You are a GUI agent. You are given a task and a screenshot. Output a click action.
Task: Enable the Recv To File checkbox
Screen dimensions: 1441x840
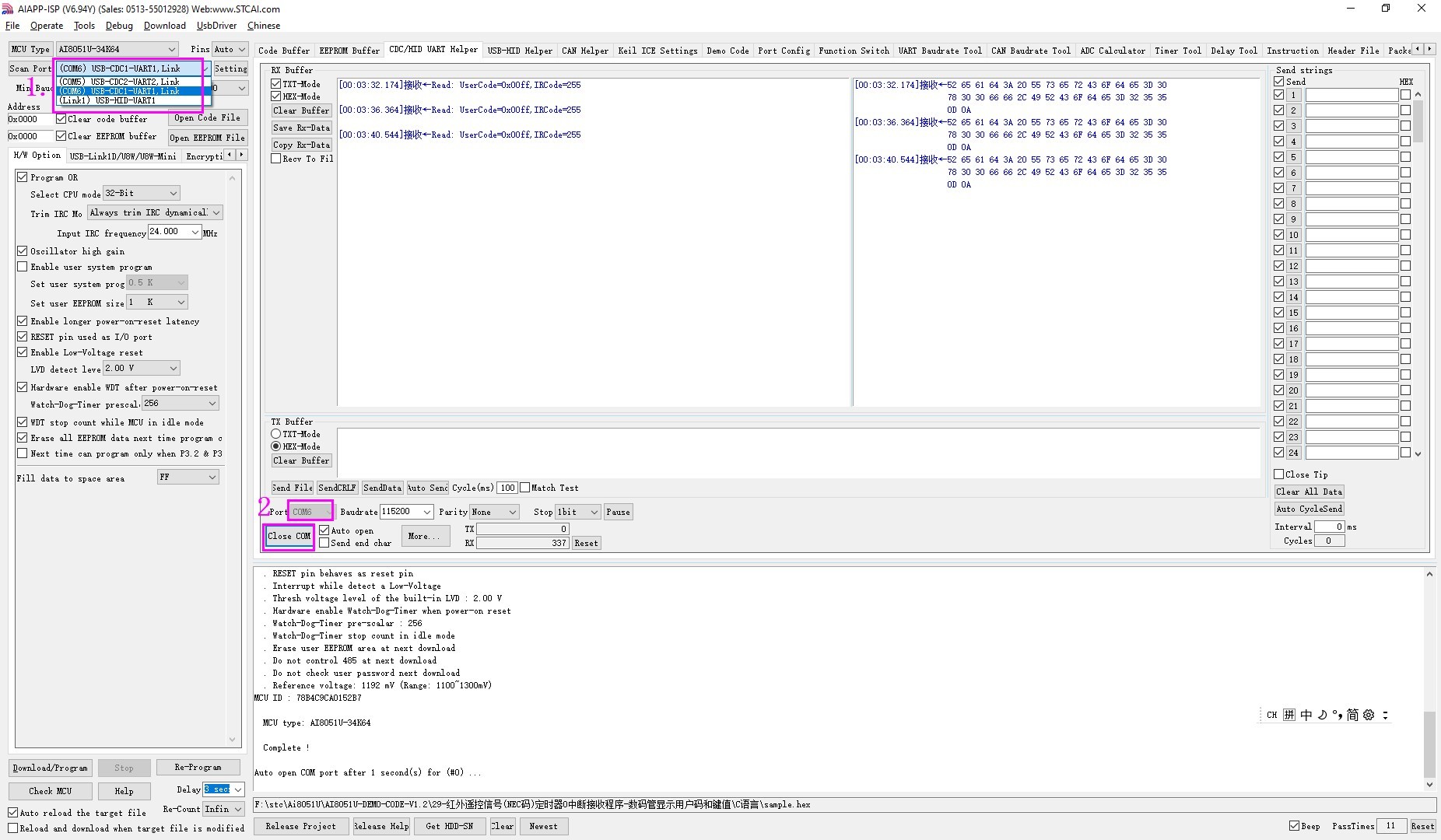click(x=276, y=159)
